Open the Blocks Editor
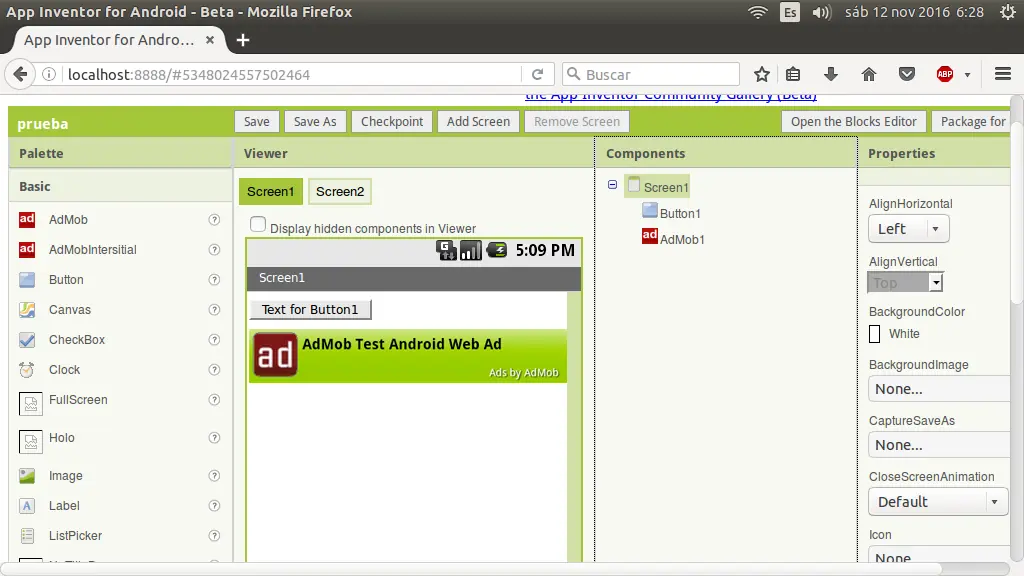1024x576 pixels. point(854,121)
